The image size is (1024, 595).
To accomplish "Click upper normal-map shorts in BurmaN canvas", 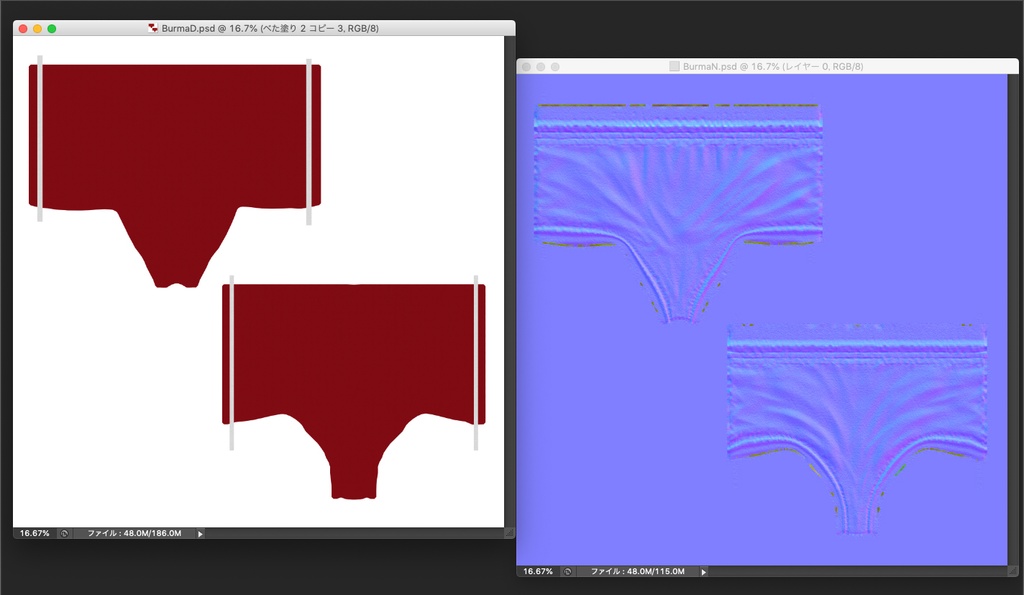I will click(x=677, y=212).
